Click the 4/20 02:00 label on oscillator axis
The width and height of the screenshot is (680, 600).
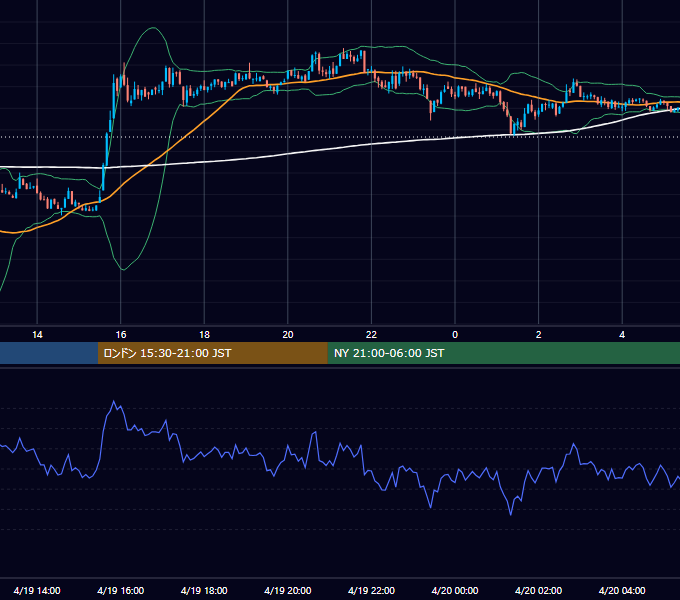pyautogui.click(x=538, y=590)
